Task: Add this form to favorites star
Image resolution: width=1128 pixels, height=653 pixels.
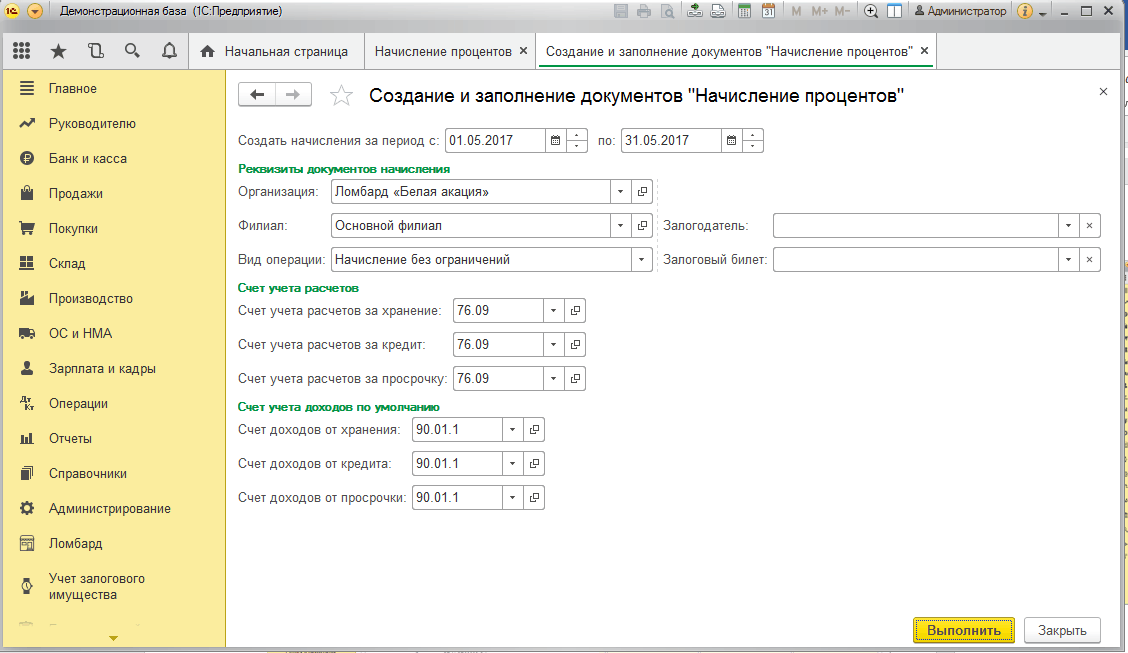Action: point(341,95)
